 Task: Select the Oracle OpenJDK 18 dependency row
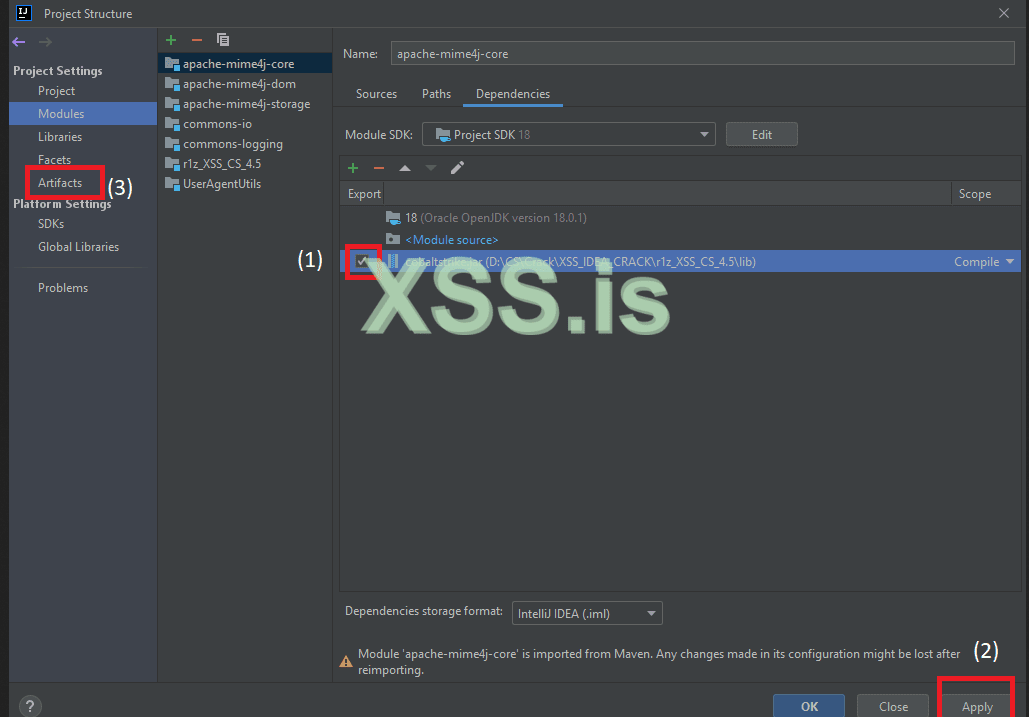point(680,218)
